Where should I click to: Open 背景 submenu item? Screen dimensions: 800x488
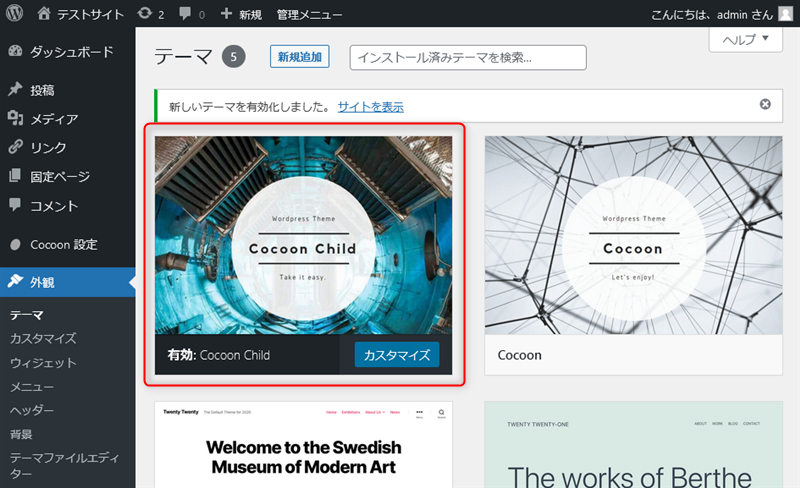[21, 434]
